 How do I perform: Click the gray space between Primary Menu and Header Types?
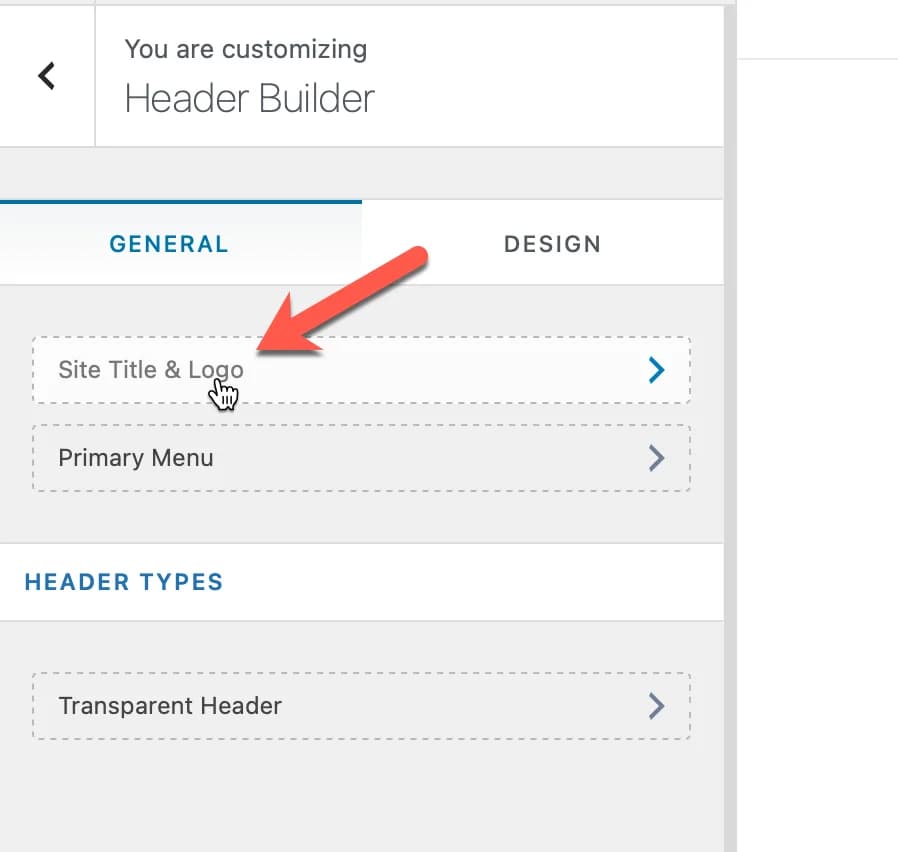click(x=360, y=518)
